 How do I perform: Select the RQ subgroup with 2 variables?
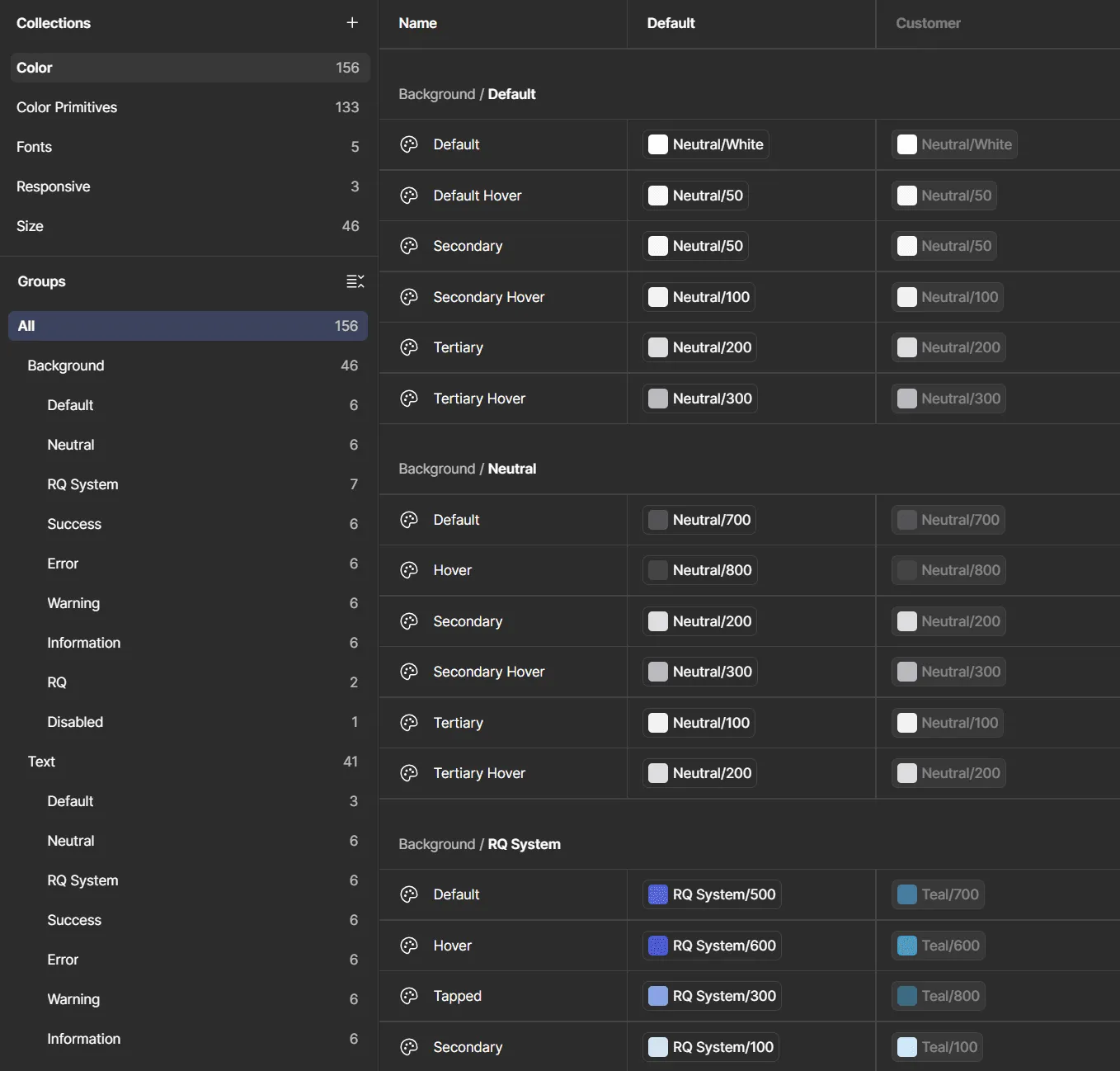(188, 682)
